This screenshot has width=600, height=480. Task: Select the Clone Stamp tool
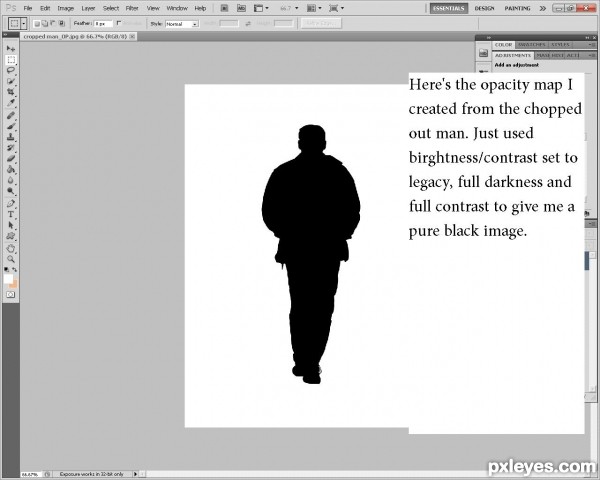click(11, 137)
